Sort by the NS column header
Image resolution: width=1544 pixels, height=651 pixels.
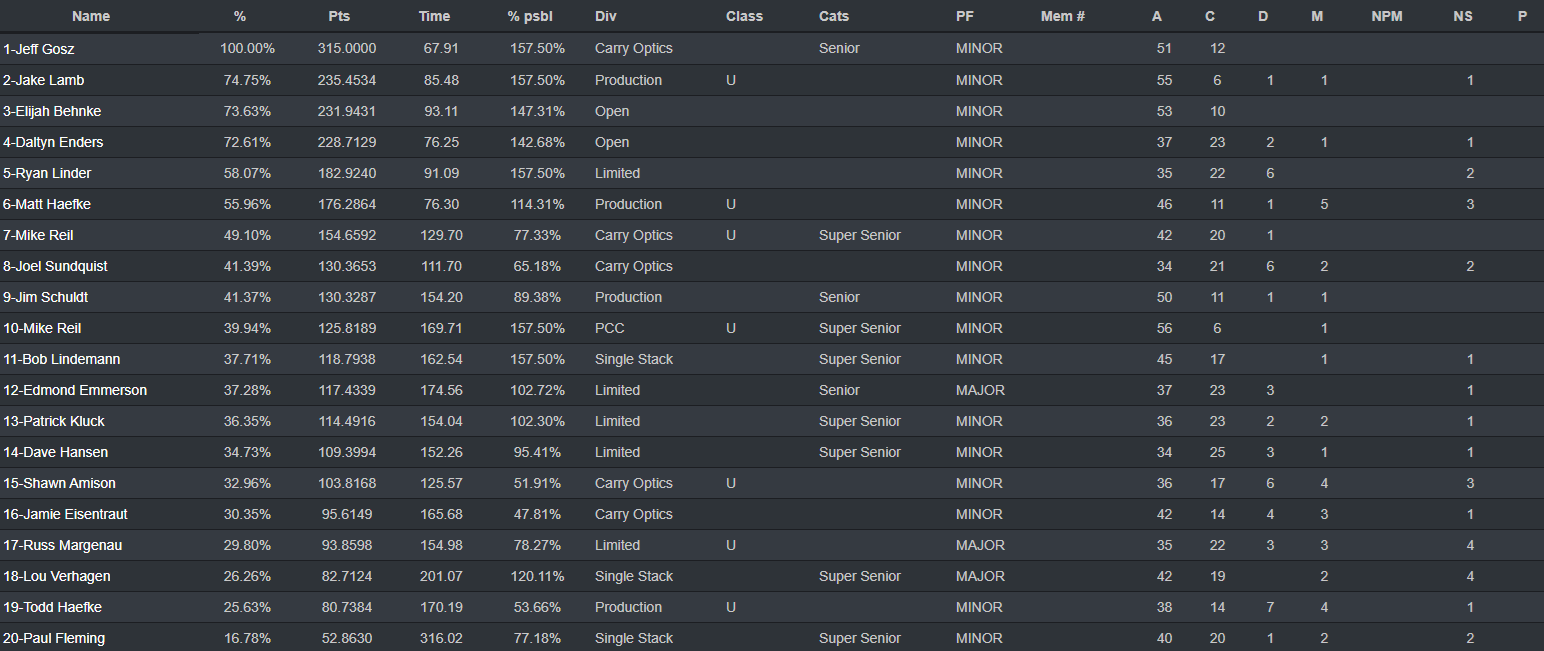1462,16
